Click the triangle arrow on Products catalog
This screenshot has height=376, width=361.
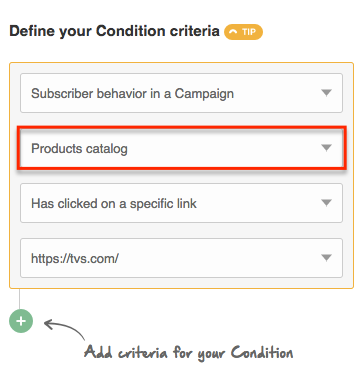click(326, 147)
